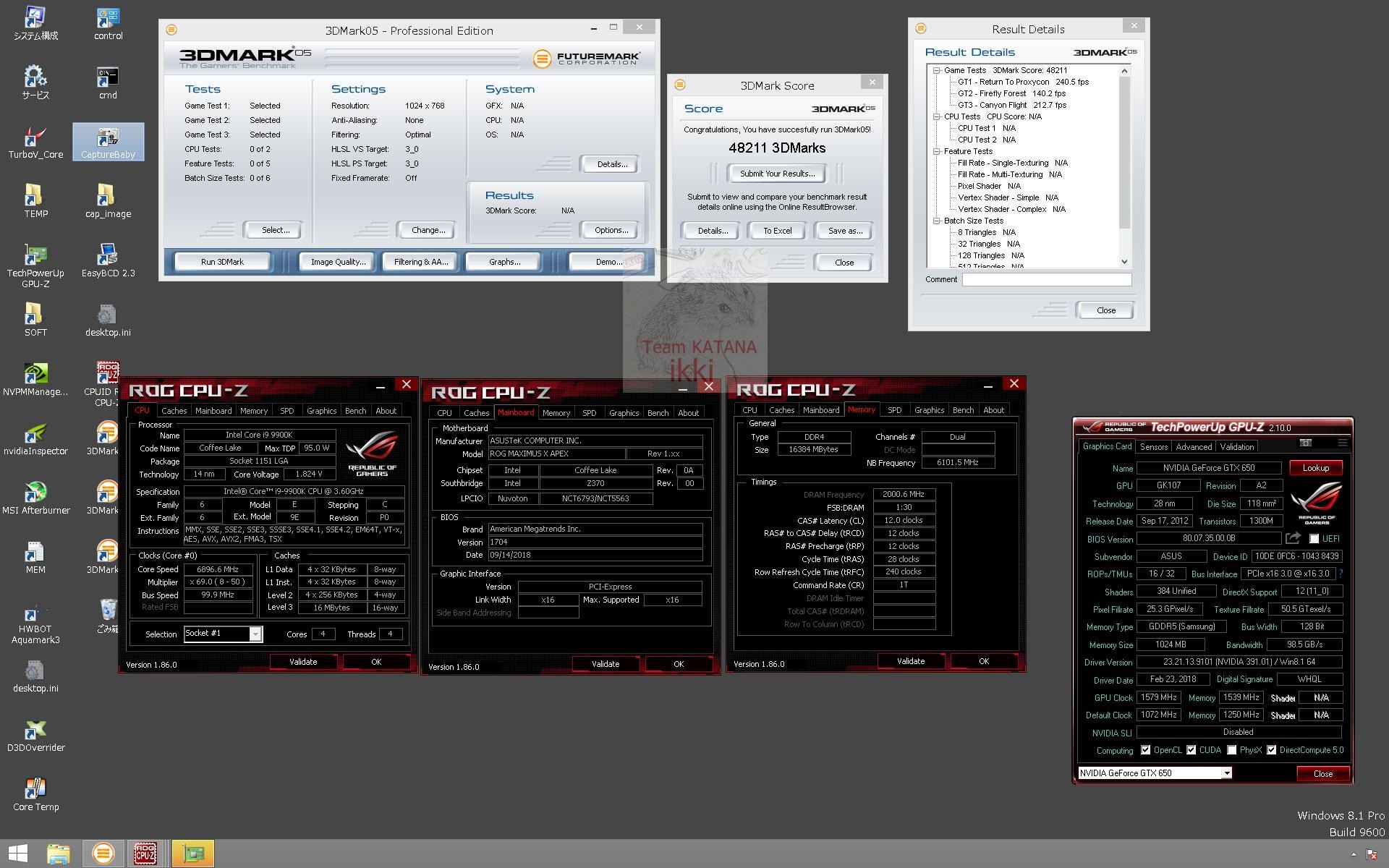Open the SPD tab in the Mainboard CPU-Z window
Viewport: 1389px width, 868px height.
[x=590, y=413]
